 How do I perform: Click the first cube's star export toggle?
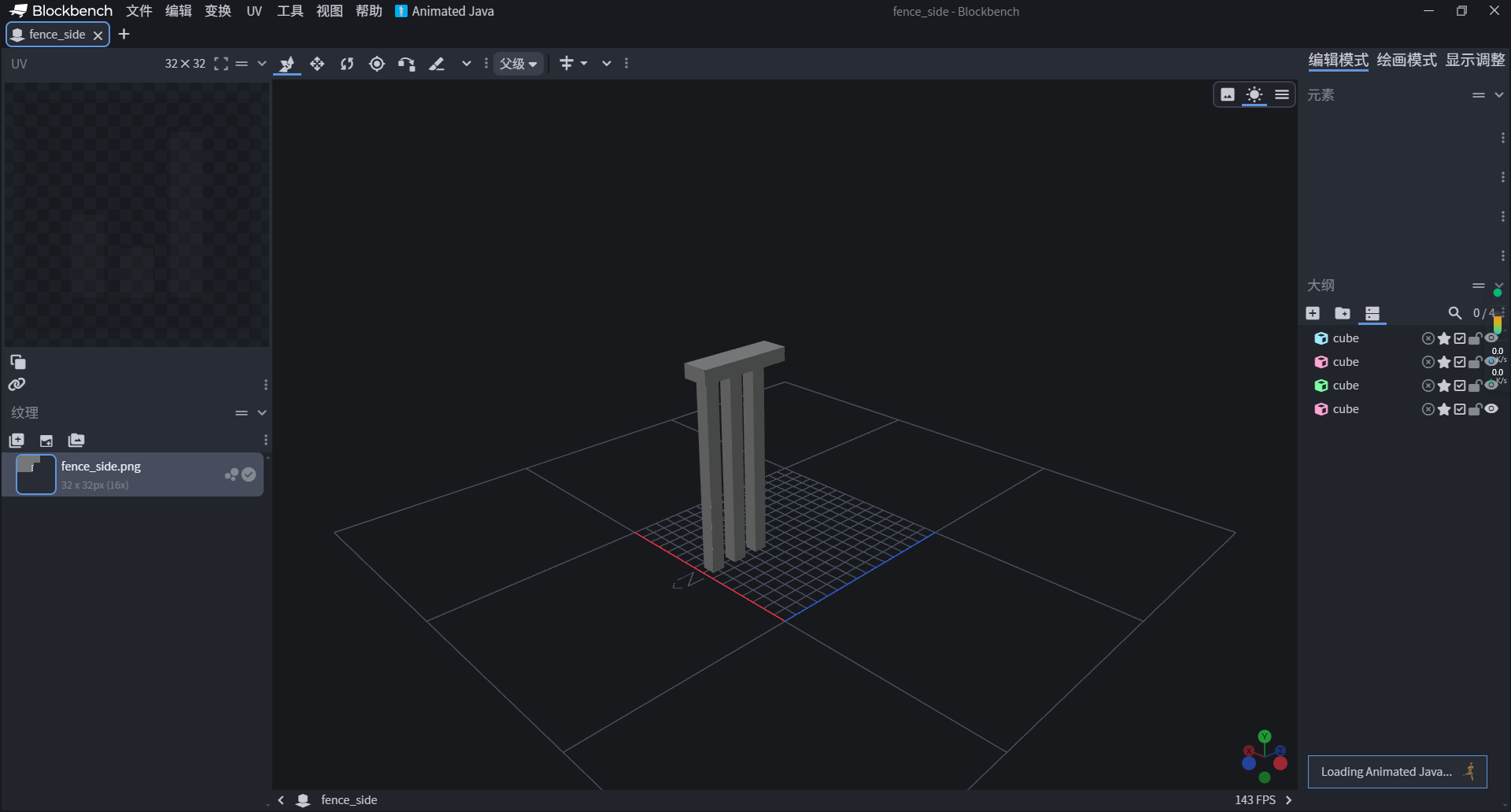tap(1444, 338)
